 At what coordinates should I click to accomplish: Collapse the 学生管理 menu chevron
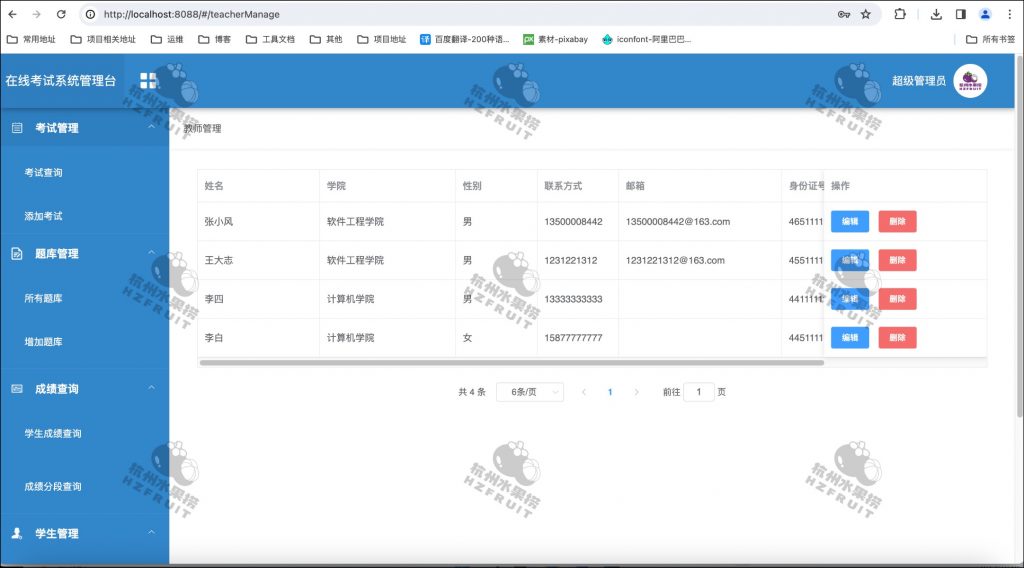coord(152,532)
